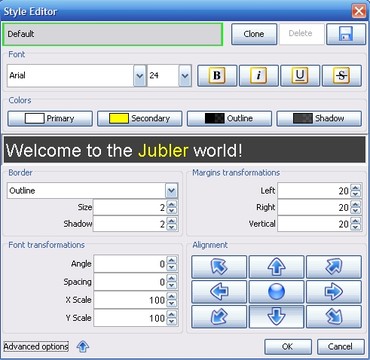Decrease Y Scale stepper value
370x360 pixels.
coord(172,321)
